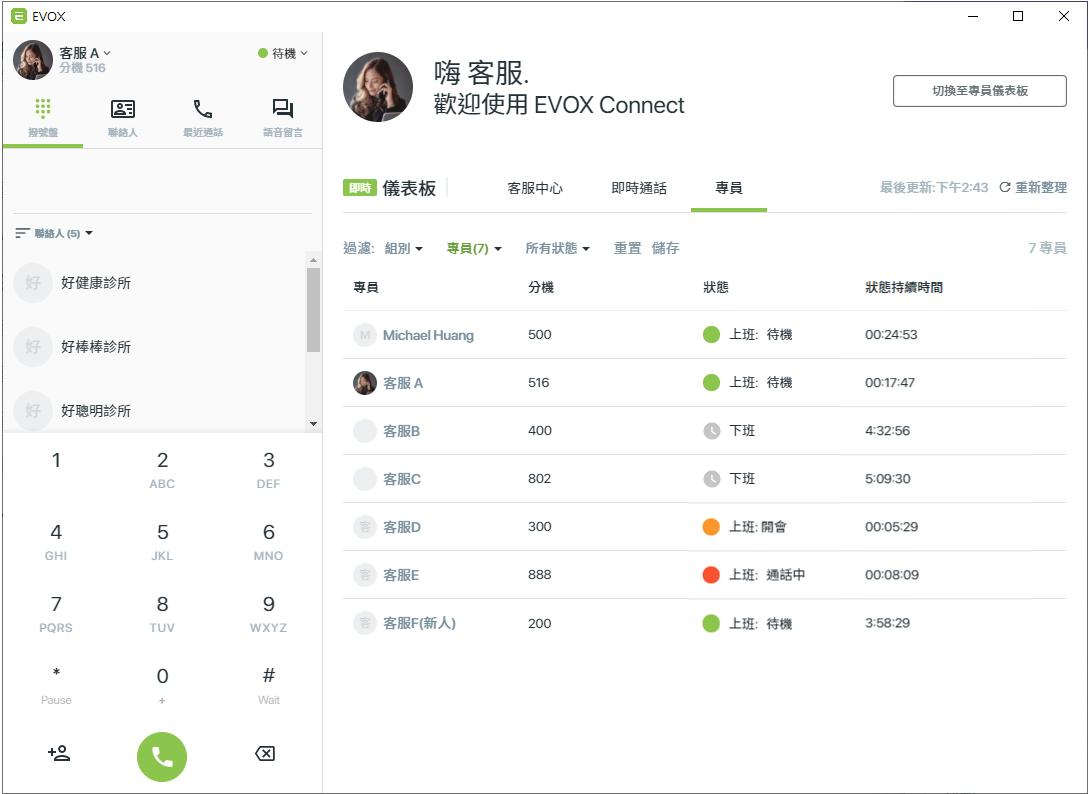Click 好健康診所 contact avatar
Image resolution: width=1090 pixels, height=794 pixels.
(33, 283)
